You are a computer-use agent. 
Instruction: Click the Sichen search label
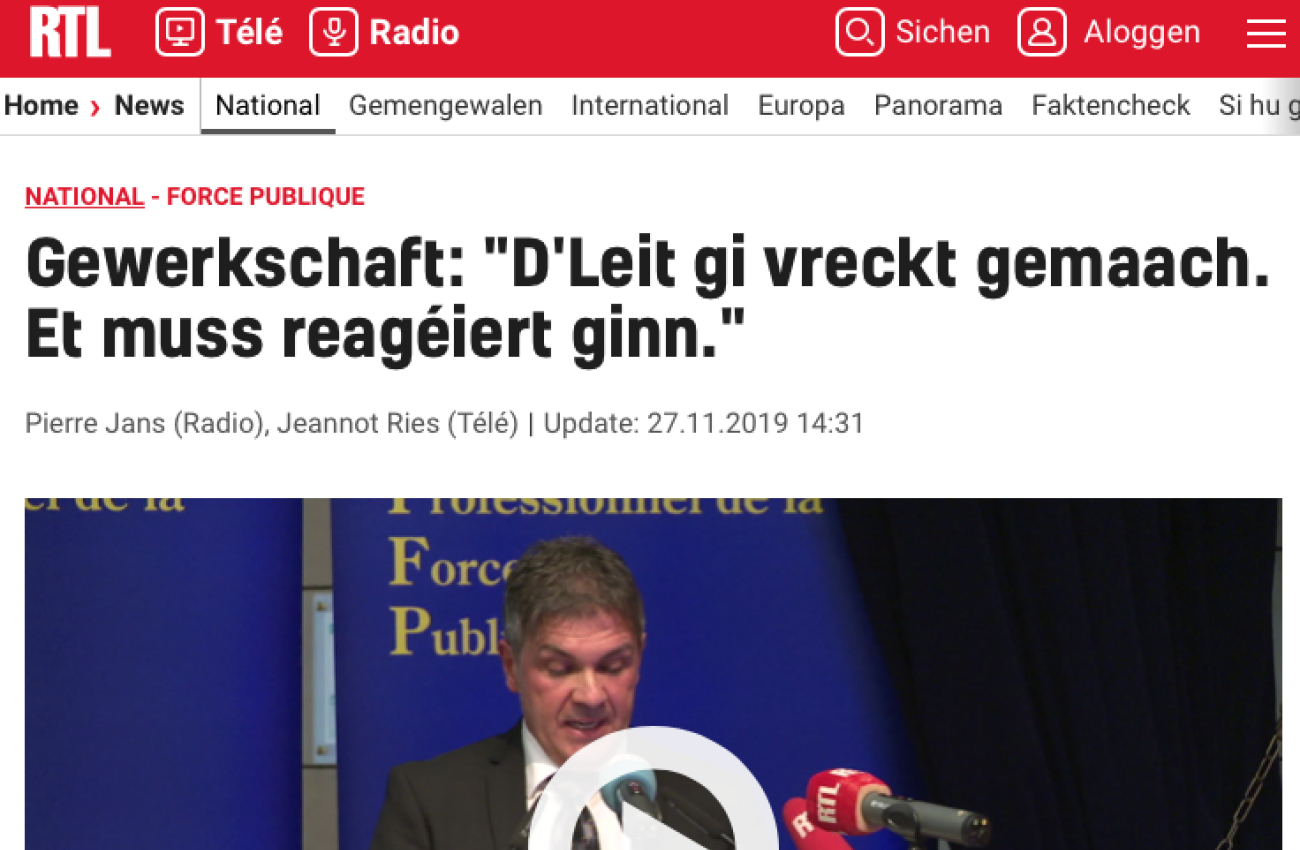pos(943,32)
